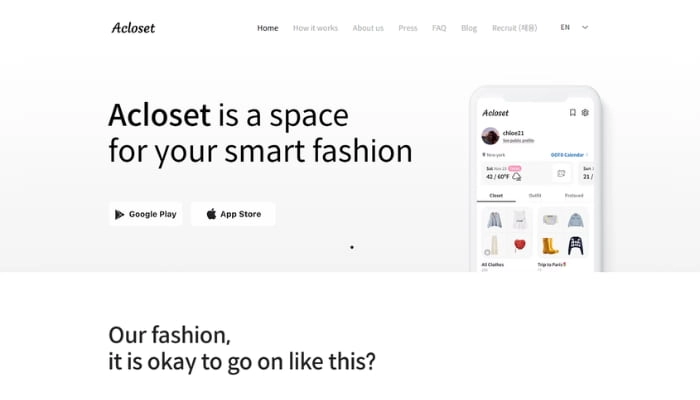Open the Recruit page link
Screen dimensions: 700x400
click(514, 28)
